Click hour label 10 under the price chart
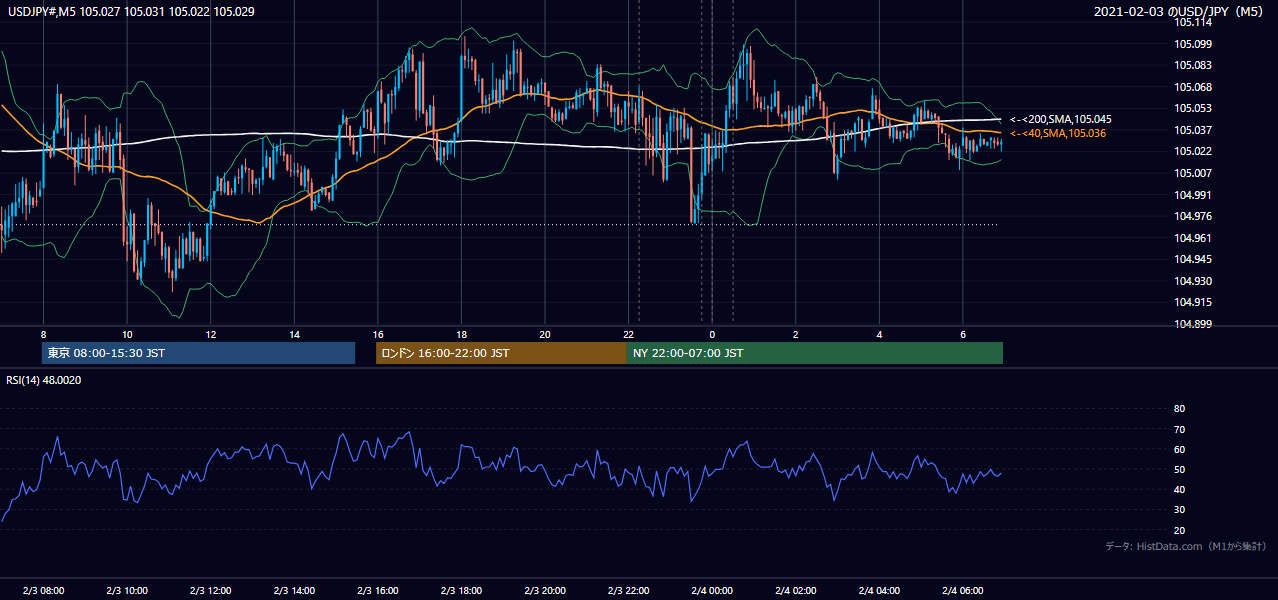 pos(127,334)
